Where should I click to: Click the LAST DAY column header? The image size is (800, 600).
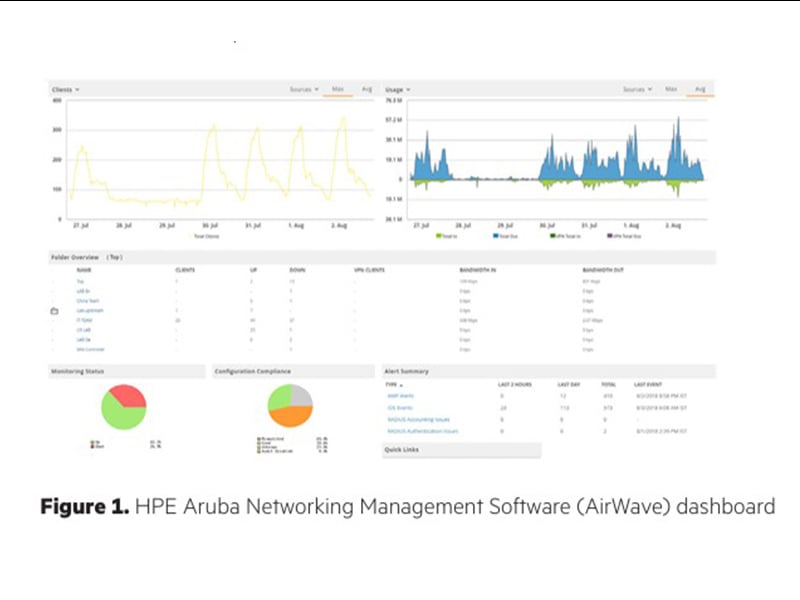point(569,385)
